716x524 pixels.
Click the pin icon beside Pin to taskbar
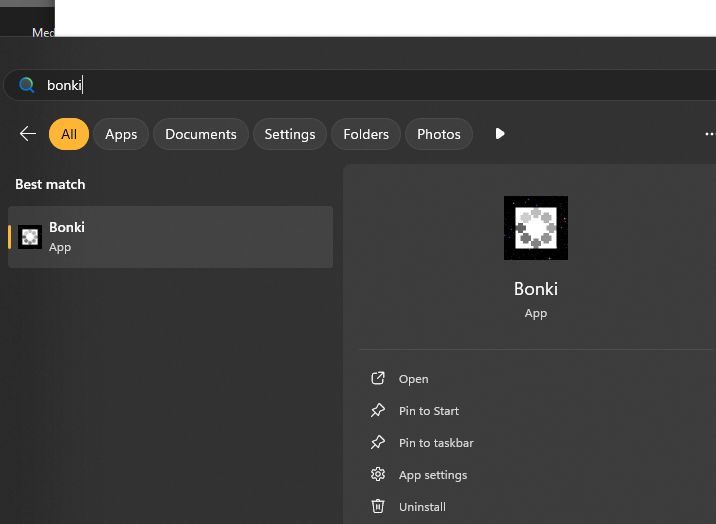click(378, 442)
